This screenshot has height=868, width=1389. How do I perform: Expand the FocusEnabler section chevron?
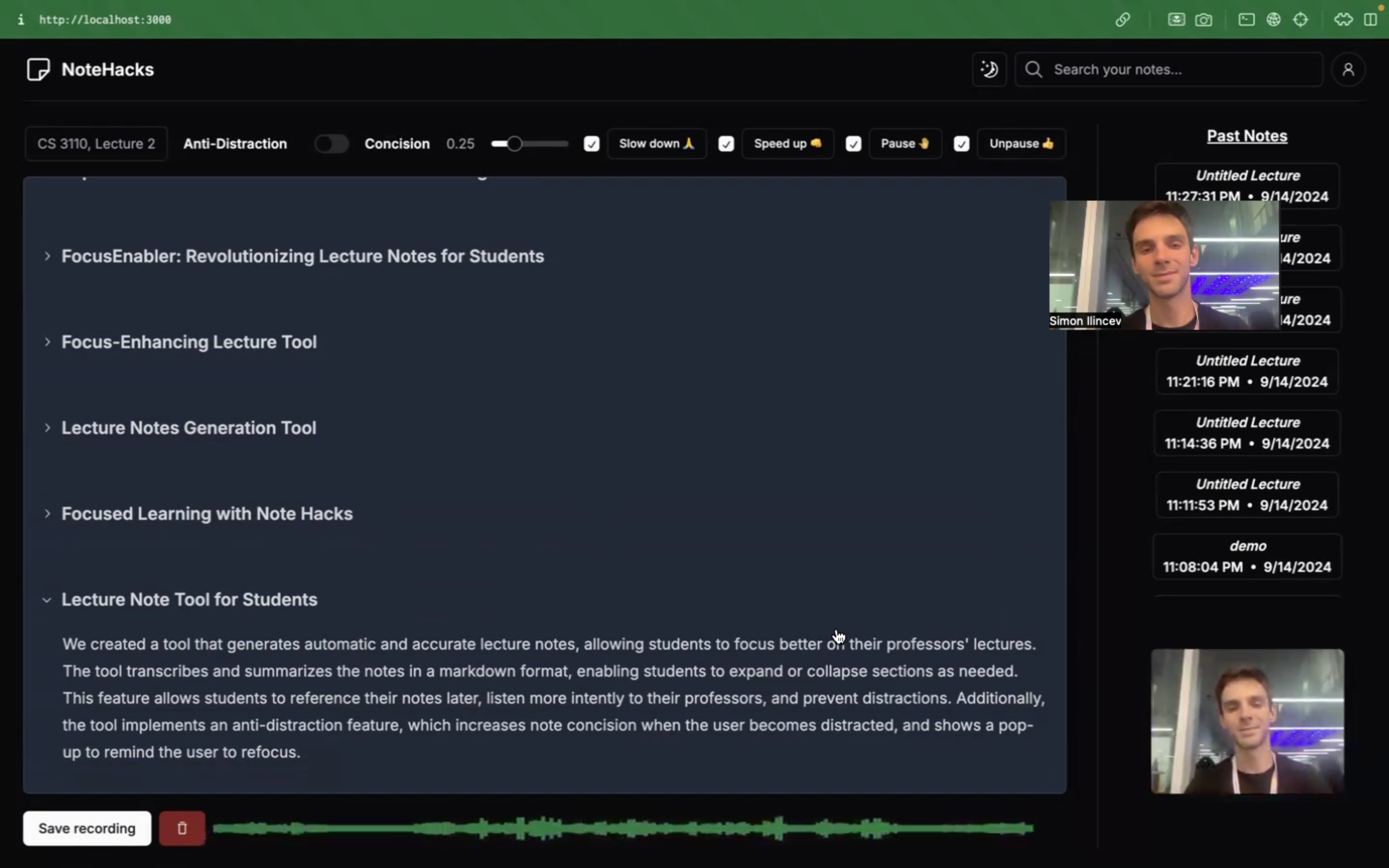pos(47,256)
